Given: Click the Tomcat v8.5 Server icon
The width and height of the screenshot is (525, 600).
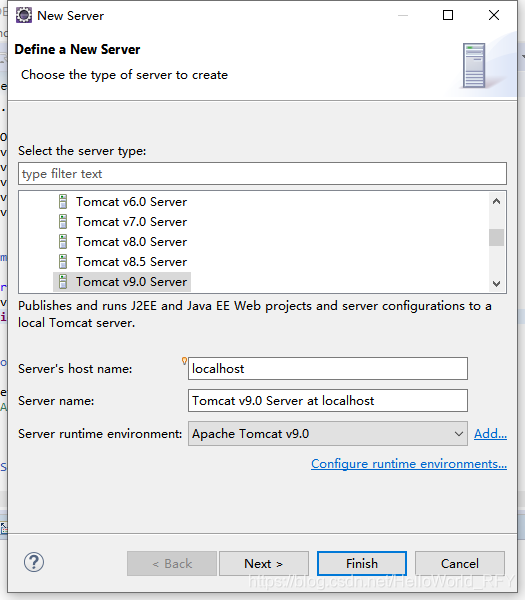Looking at the screenshot, I should (x=63, y=262).
